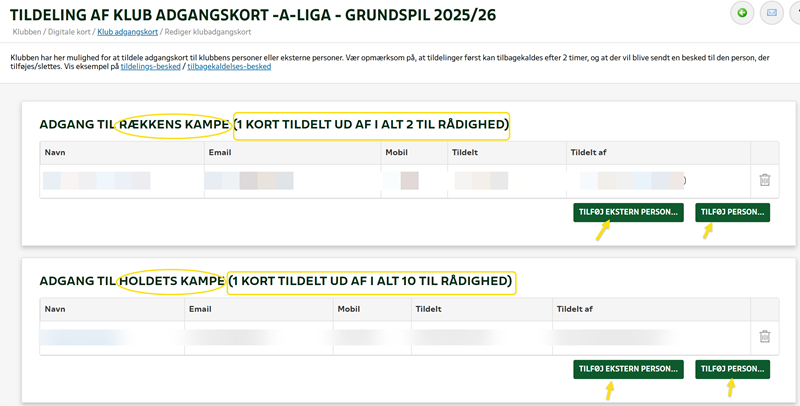Click the Klubben breadcrumb item

tap(27, 33)
